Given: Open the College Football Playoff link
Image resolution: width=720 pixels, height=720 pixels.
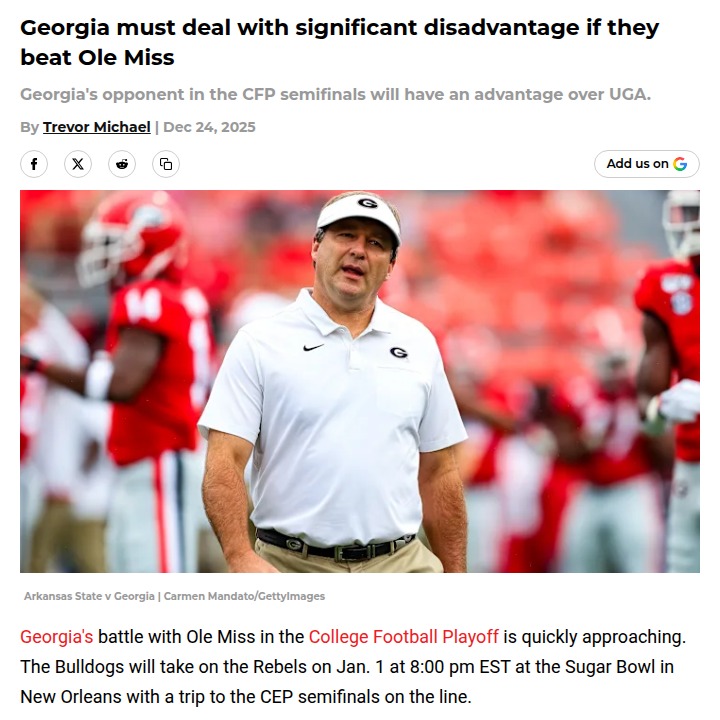Looking at the screenshot, I should [403, 637].
